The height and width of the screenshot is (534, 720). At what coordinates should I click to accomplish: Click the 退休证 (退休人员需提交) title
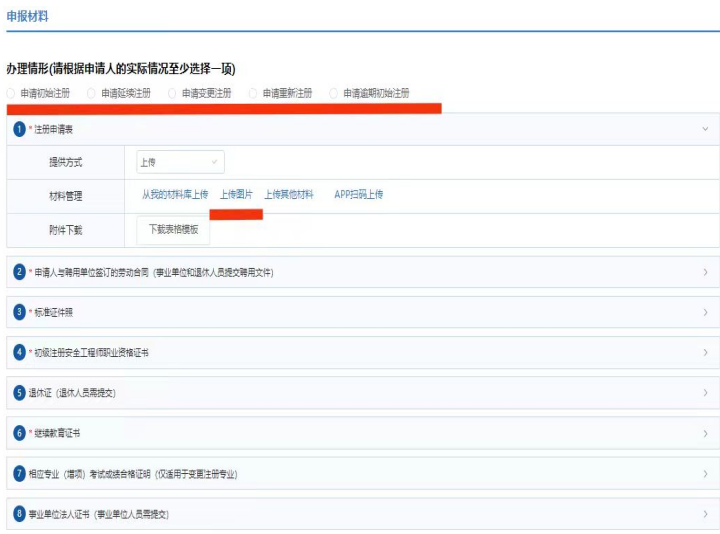(72, 393)
